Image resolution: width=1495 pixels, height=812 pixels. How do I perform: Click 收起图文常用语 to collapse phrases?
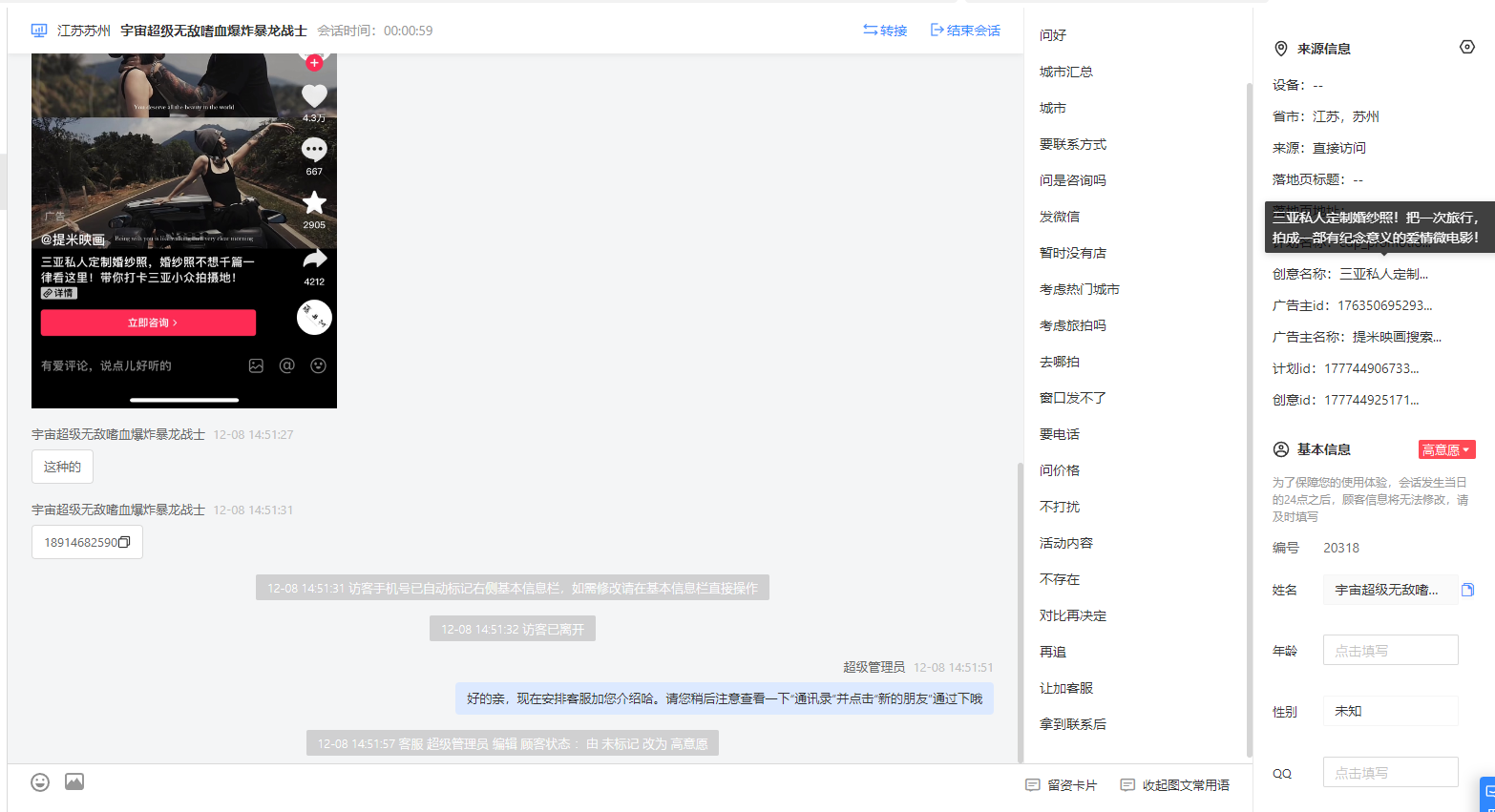1175,785
